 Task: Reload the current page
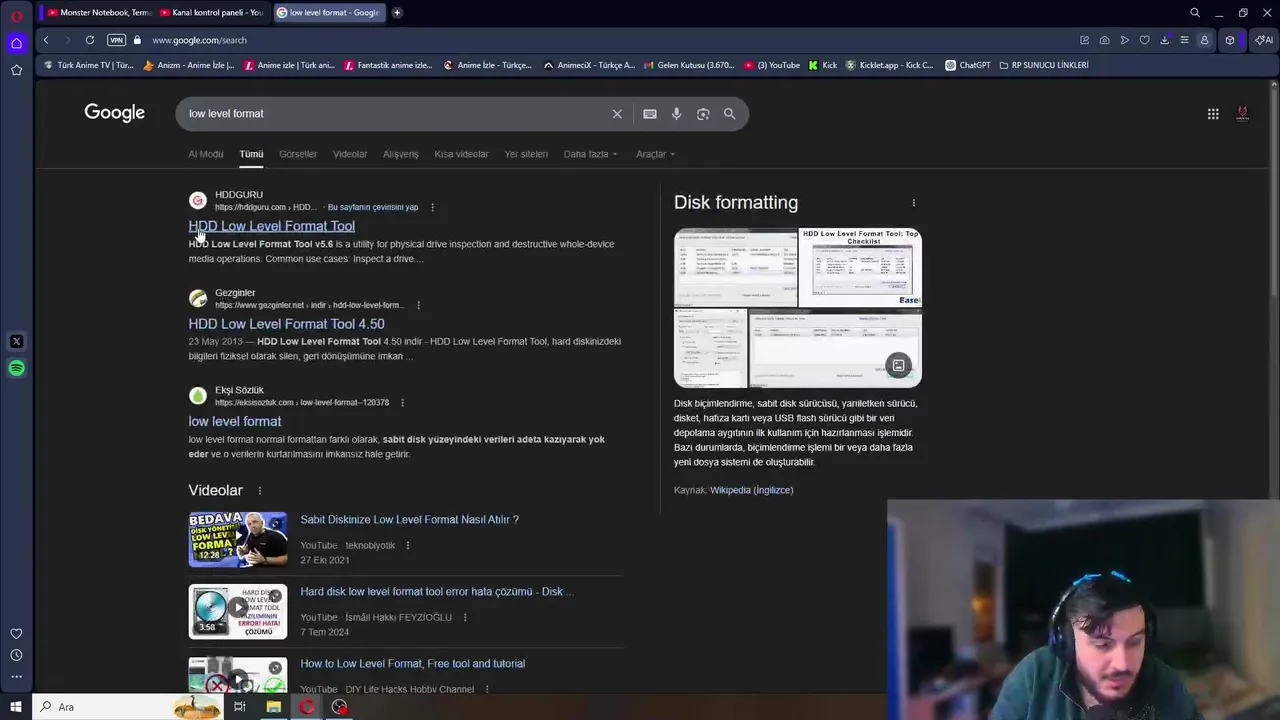(90, 40)
